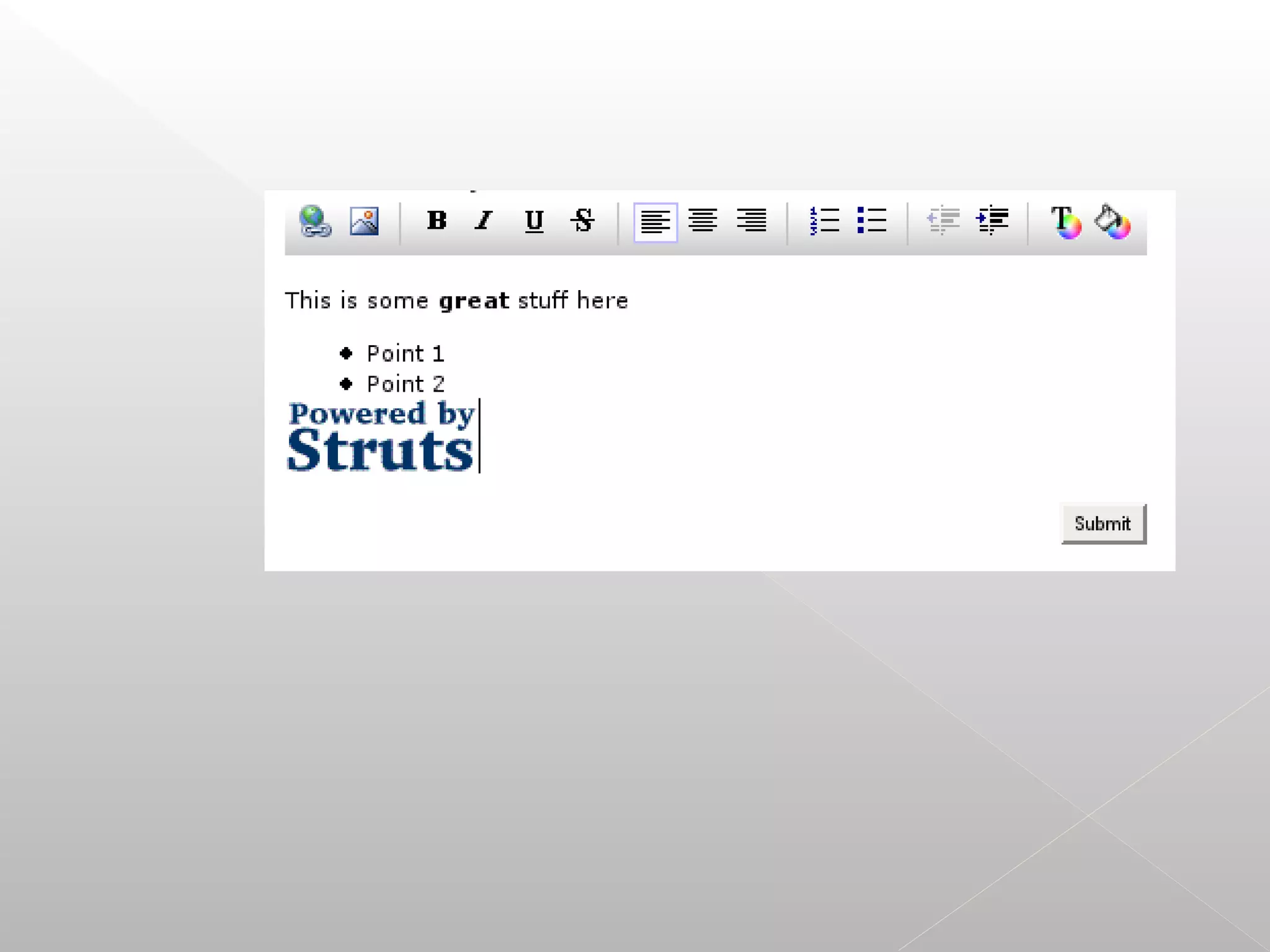1270x952 pixels.
Task: Select the Powered by Struts image
Action: pyautogui.click(x=381, y=436)
